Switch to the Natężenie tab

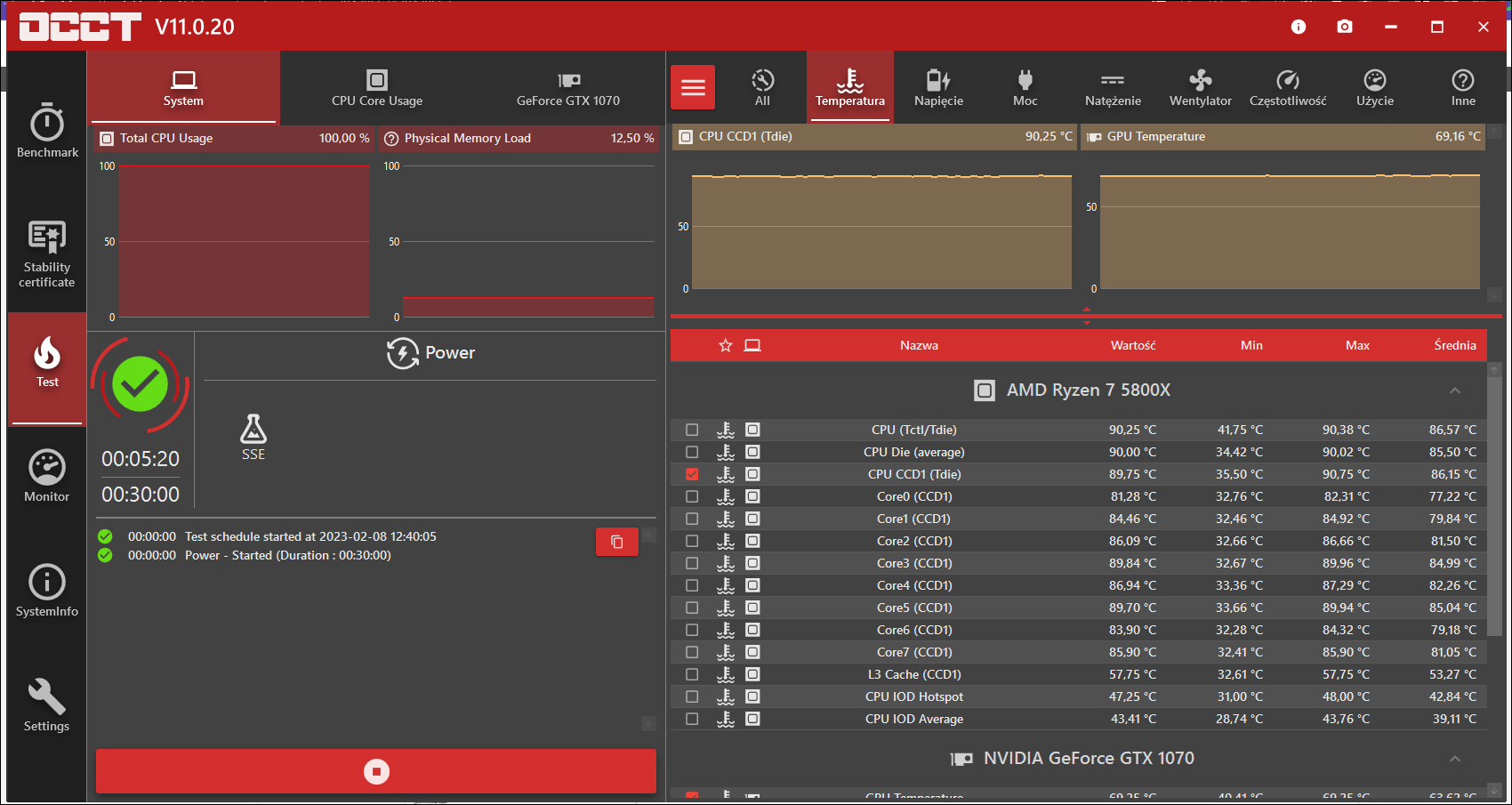pos(1113,87)
